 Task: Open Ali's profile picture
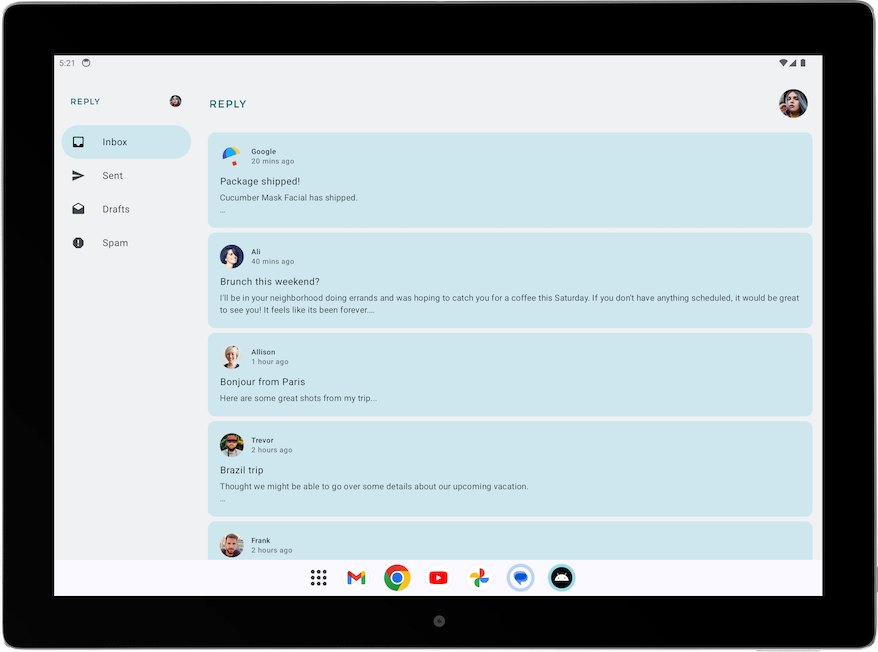coord(231,256)
